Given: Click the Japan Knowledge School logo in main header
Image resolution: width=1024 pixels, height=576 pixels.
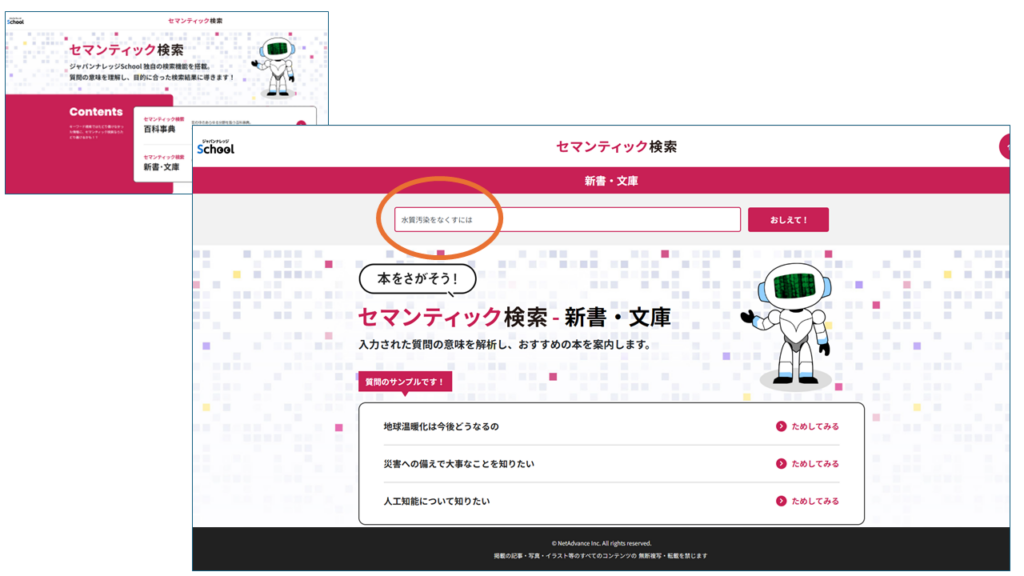Looking at the screenshot, I should click(216, 147).
